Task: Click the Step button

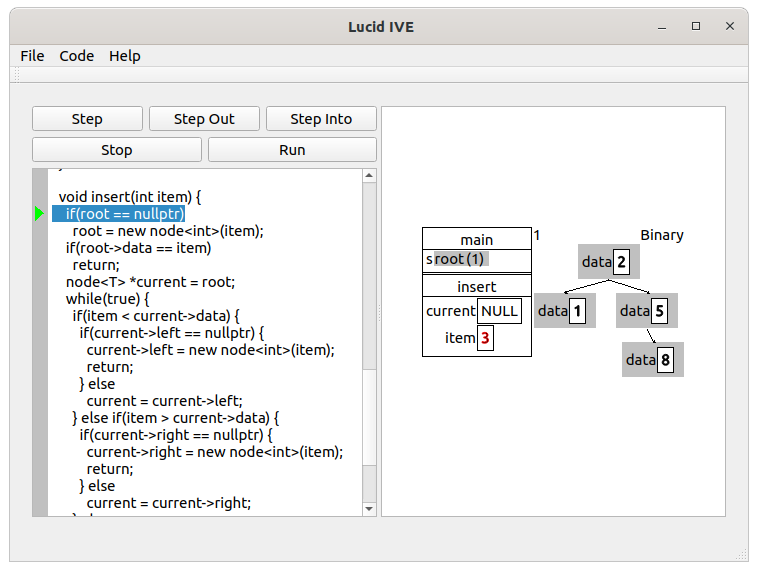Action: coord(87,119)
